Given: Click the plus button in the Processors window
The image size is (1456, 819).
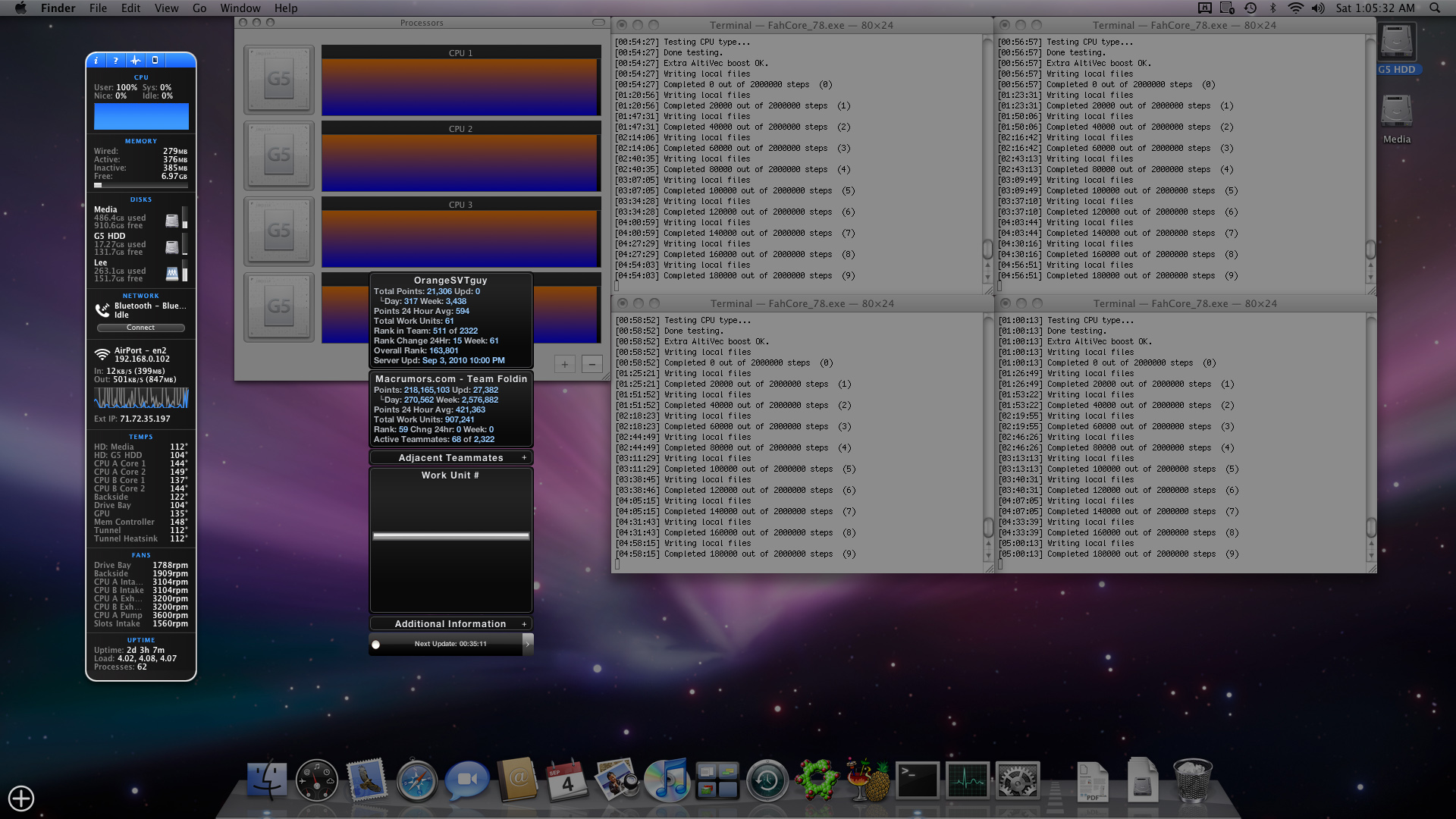Looking at the screenshot, I should pyautogui.click(x=564, y=365).
